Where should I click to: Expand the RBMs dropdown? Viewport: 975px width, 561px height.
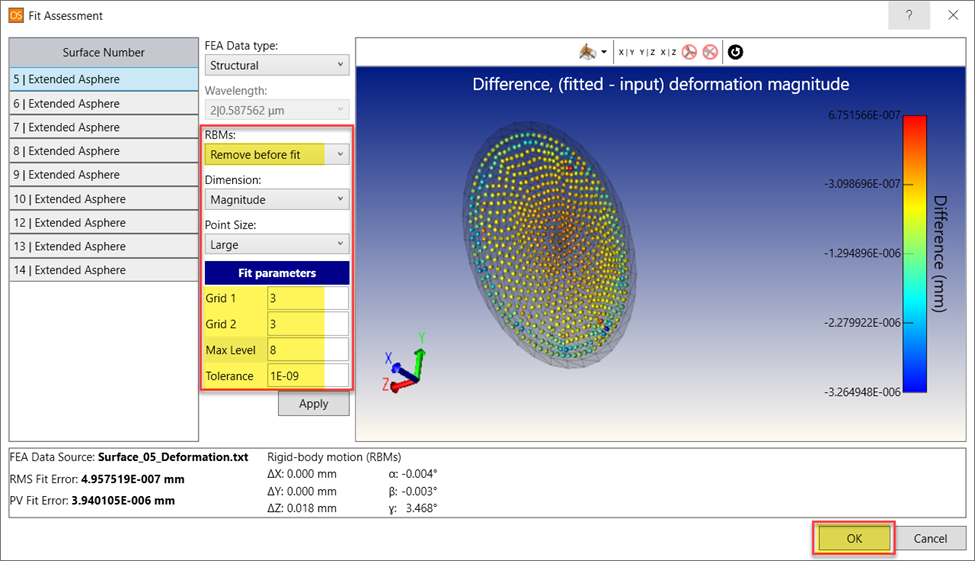click(276, 155)
